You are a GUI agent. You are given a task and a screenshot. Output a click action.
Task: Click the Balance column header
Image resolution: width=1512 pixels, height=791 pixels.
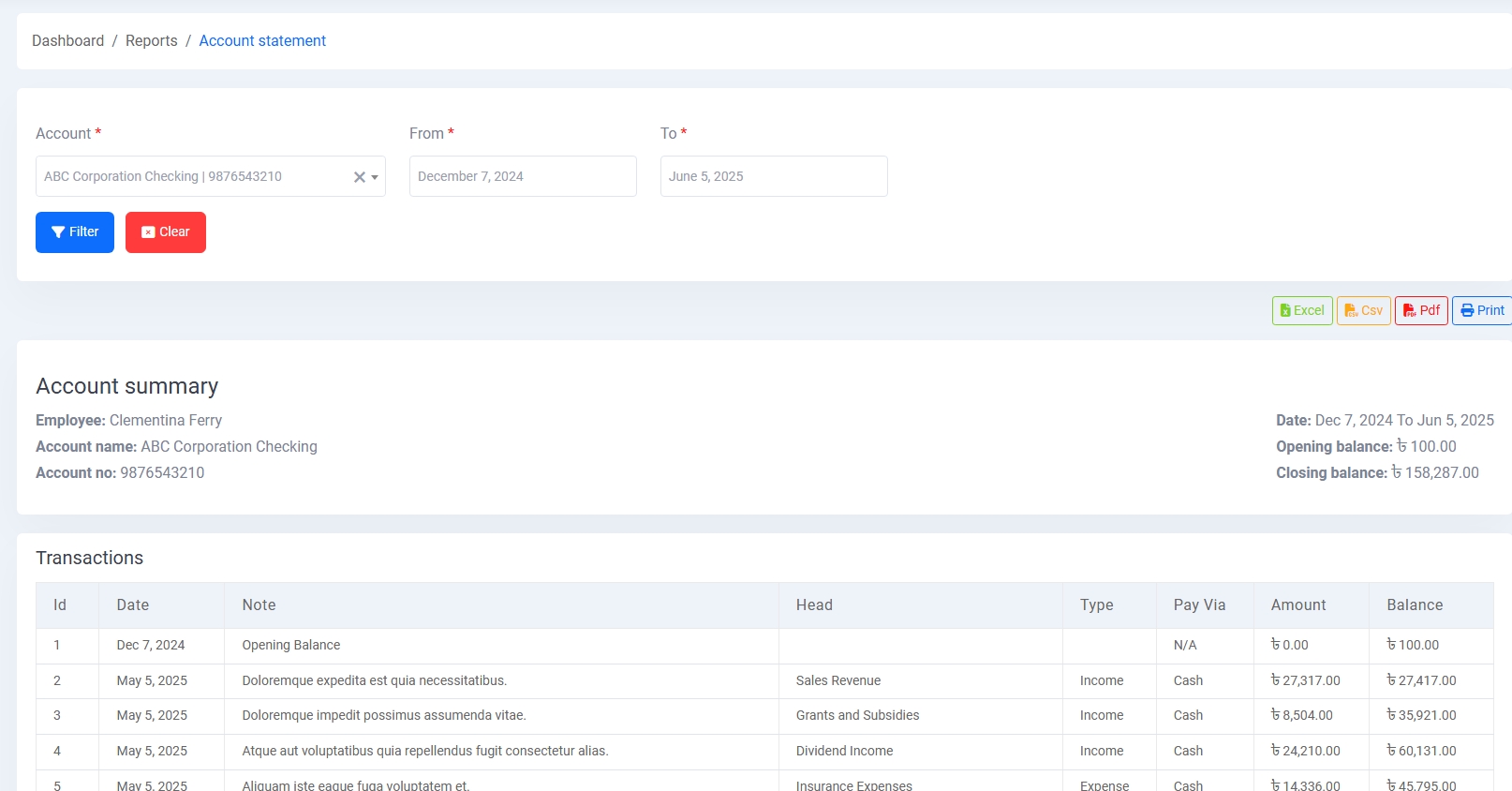tap(1414, 605)
